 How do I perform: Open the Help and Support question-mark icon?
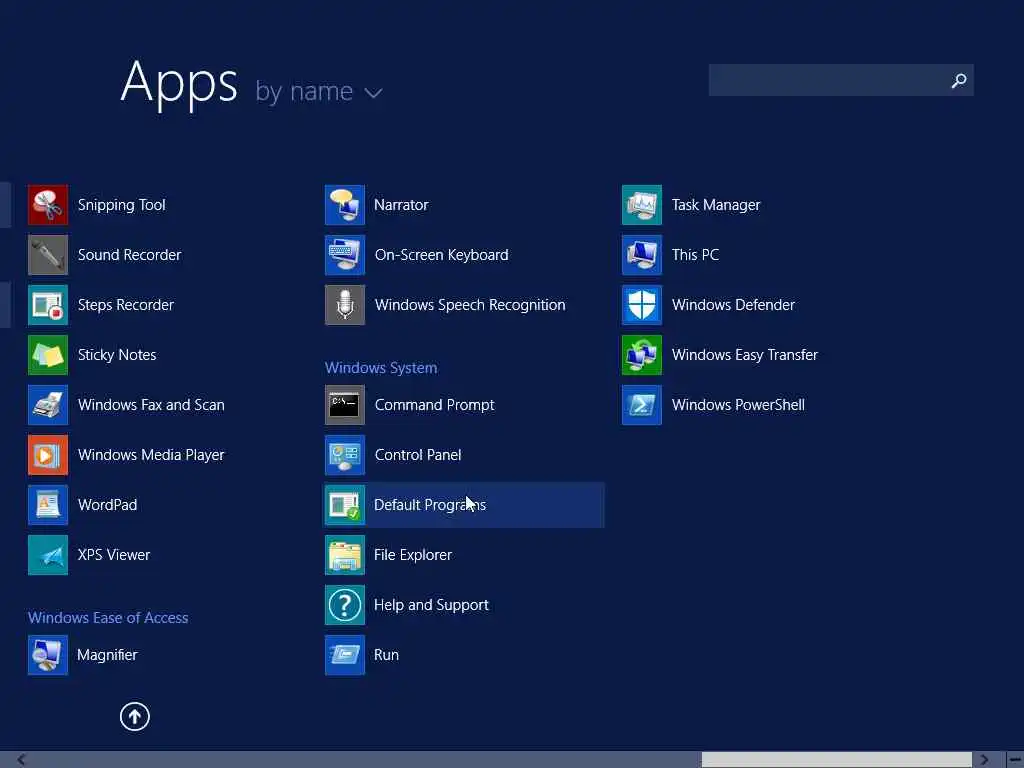tap(345, 605)
